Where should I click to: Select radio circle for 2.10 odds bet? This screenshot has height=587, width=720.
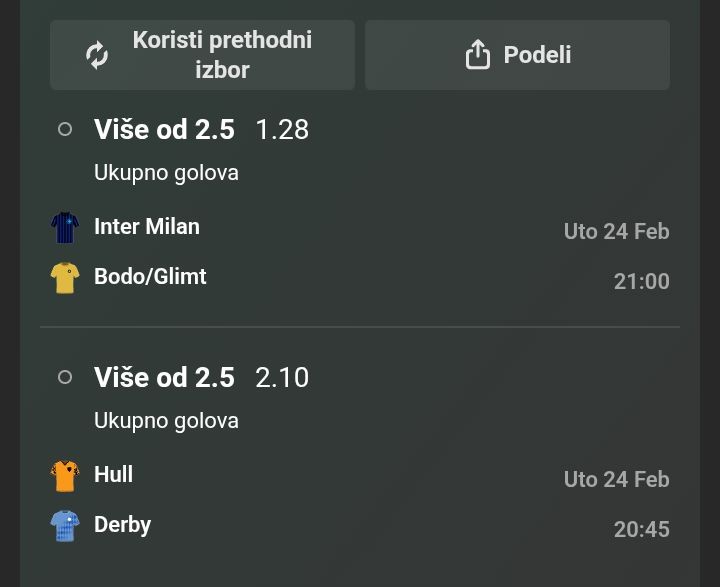click(x=65, y=377)
